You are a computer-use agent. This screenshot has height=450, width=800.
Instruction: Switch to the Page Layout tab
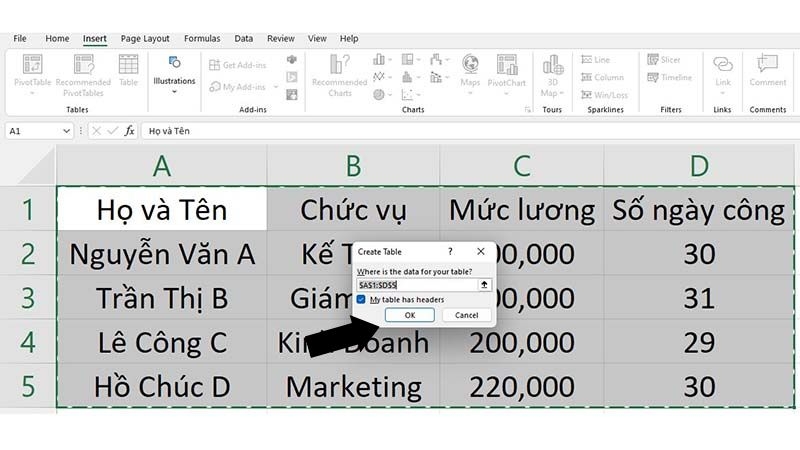pyautogui.click(x=145, y=38)
